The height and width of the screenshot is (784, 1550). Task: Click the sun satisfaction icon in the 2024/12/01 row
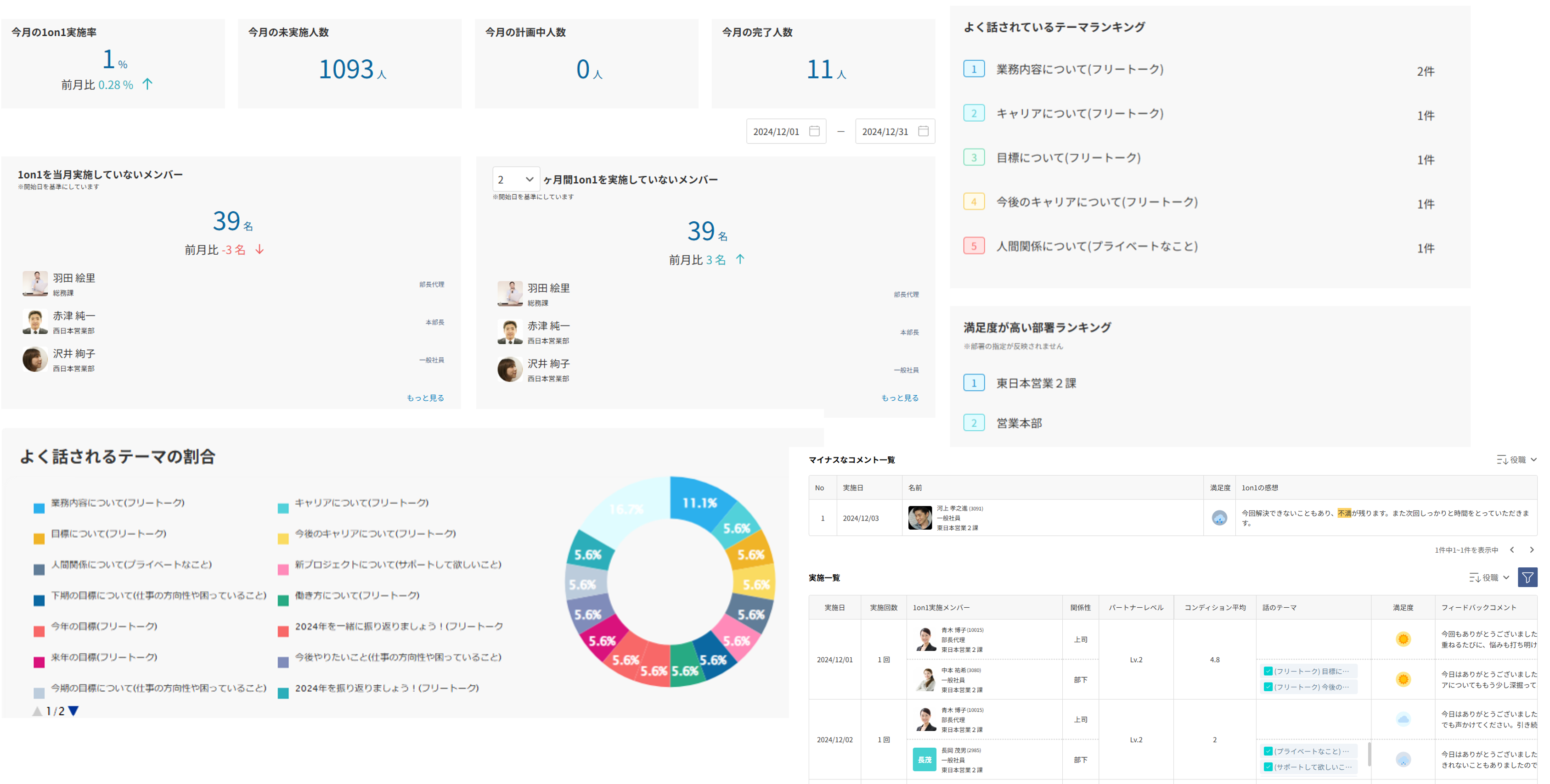coord(1403,639)
